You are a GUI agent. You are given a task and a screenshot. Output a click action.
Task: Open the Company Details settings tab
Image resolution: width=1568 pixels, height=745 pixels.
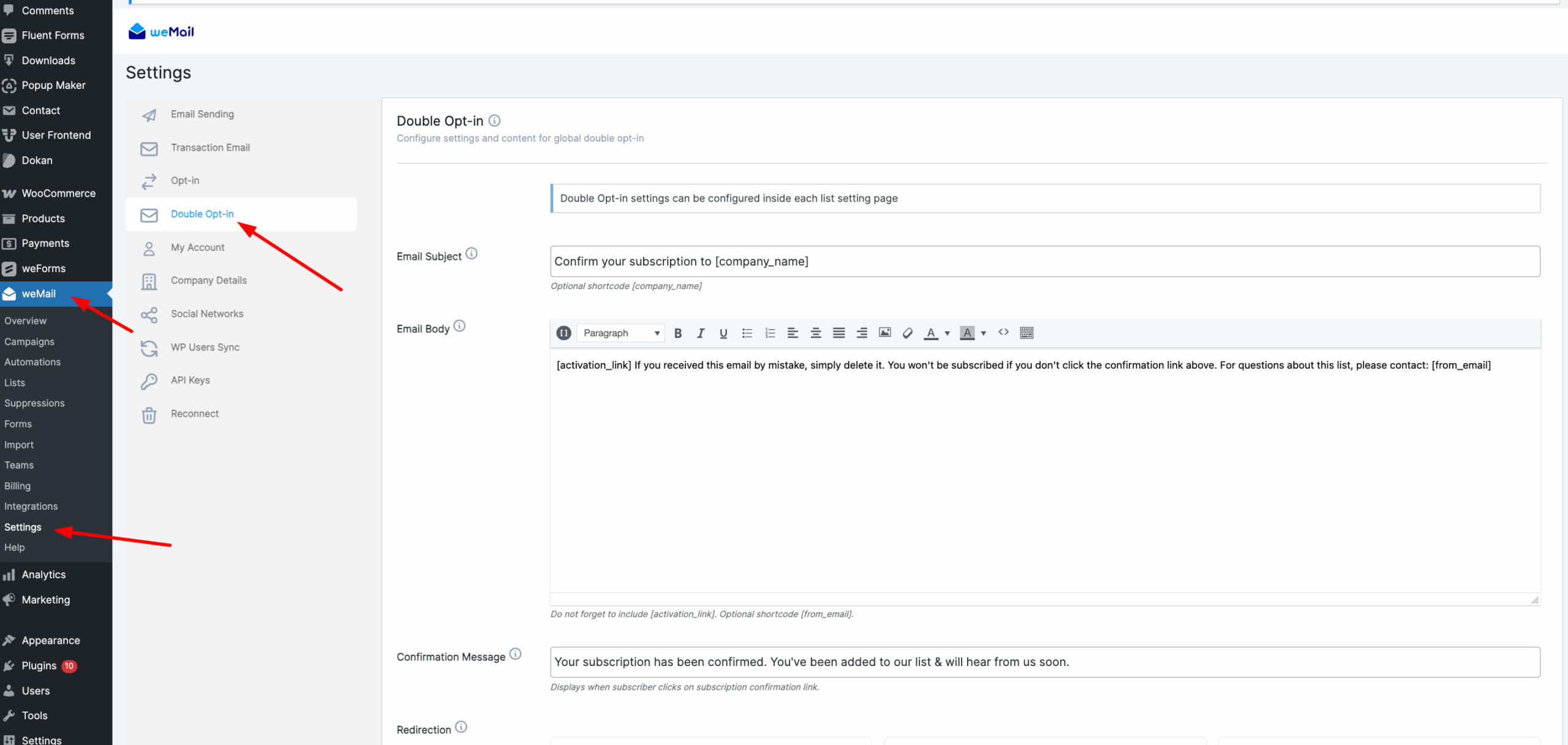click(208, 280)
